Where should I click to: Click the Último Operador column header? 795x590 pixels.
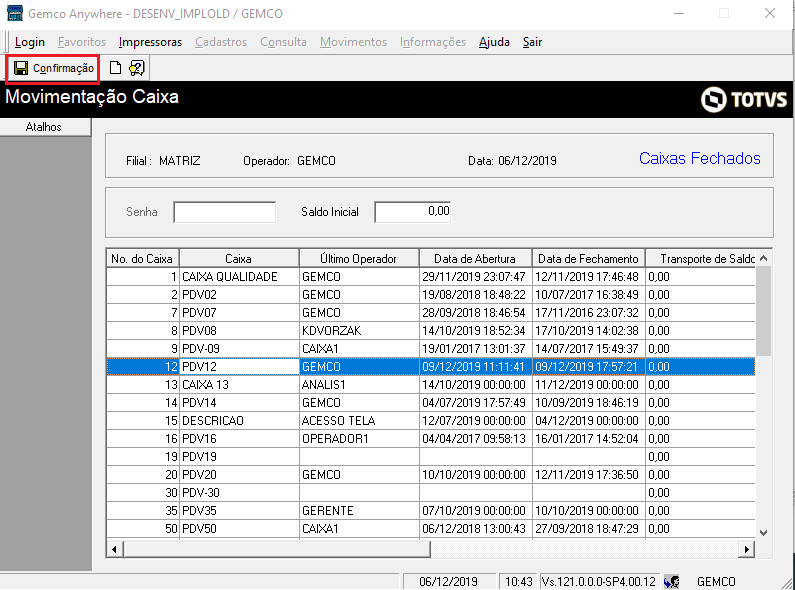pos(359,259)
